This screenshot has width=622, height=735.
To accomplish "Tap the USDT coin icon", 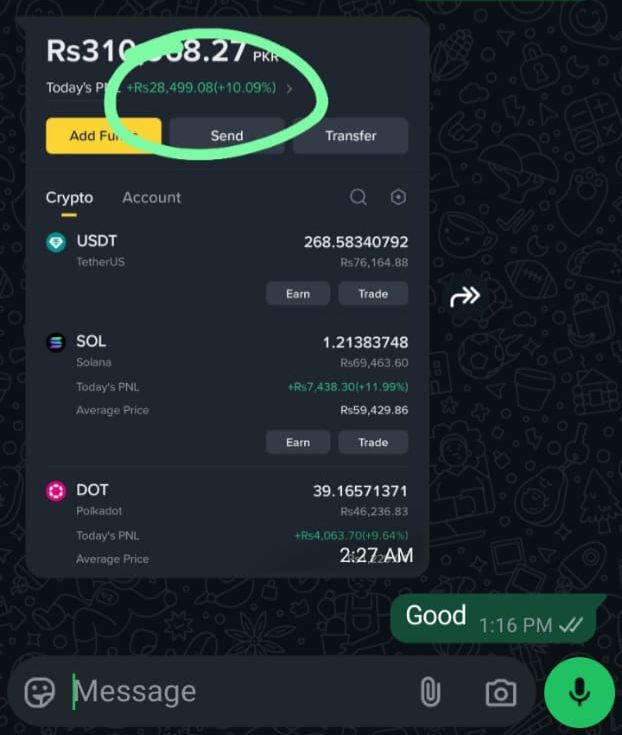I will (56, 242).
